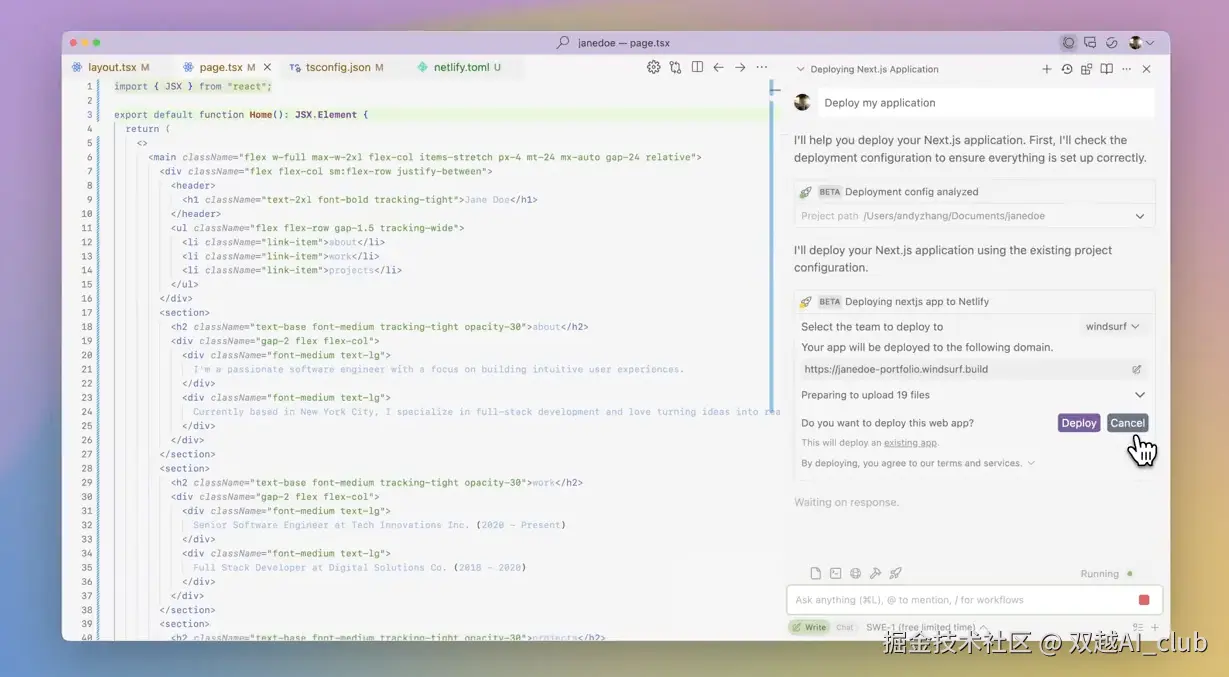Click the rocket icon beside Deployment config analyzed
Viewport: 1229px width, 677px height.
tap(806, 192)
